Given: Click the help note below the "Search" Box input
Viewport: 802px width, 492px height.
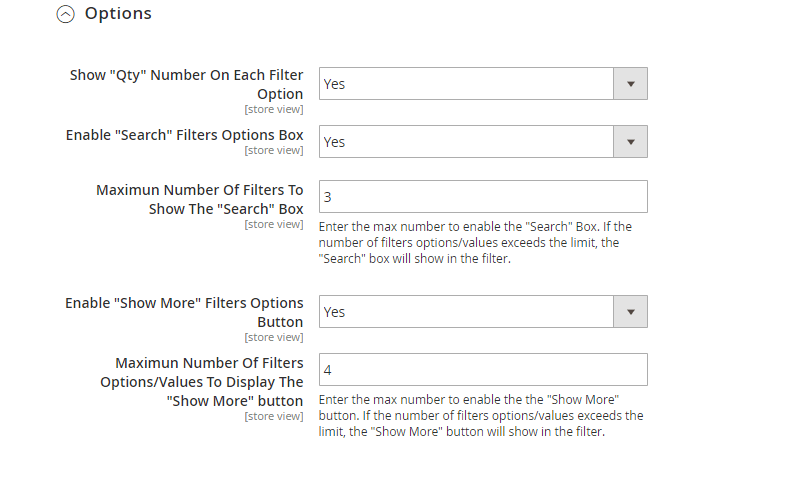Looking at the screenshot, I should pyautogui.click(x=475, y=242).
